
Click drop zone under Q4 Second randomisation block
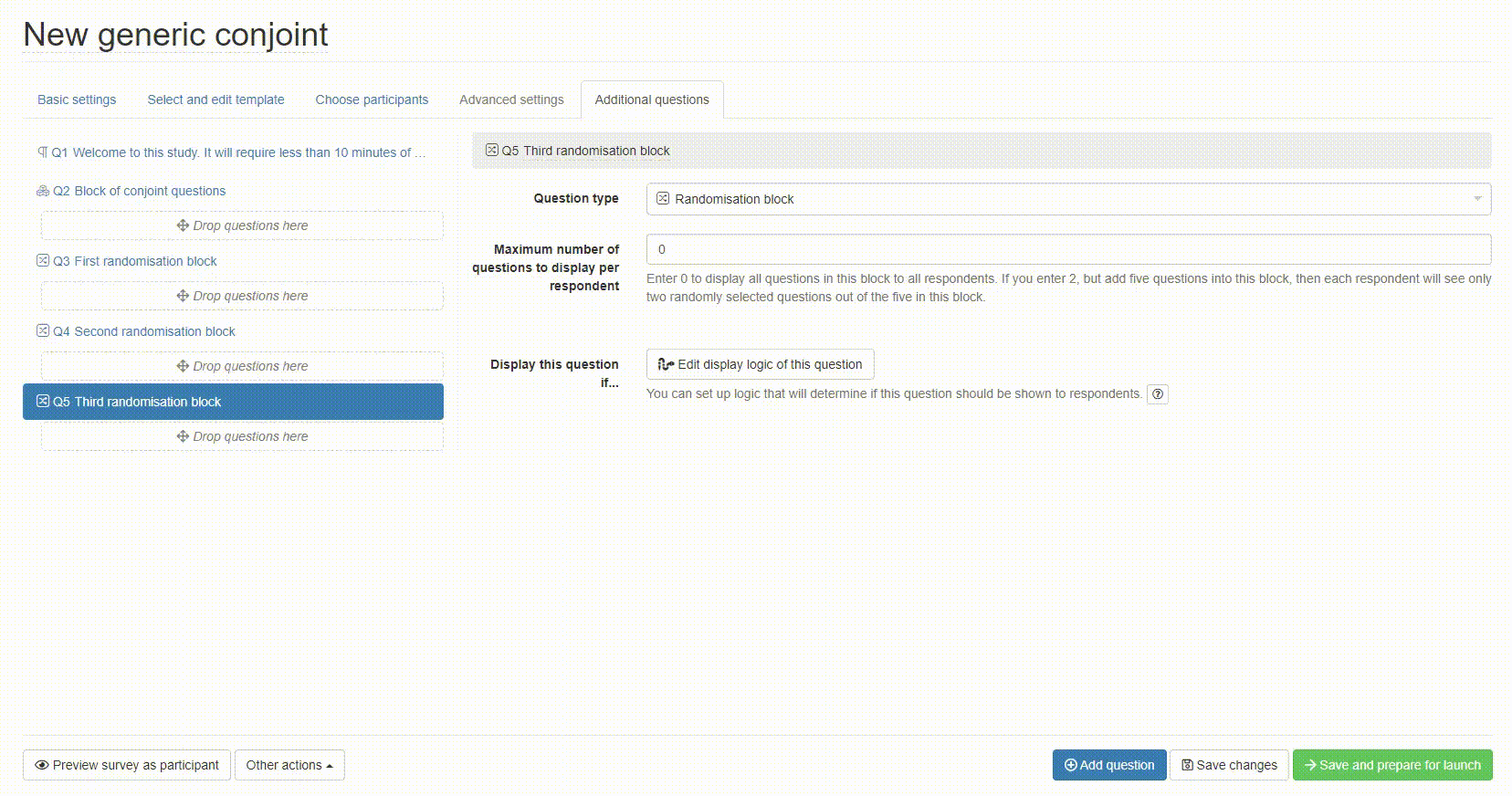pyautogui.click(x=242, y=366)
